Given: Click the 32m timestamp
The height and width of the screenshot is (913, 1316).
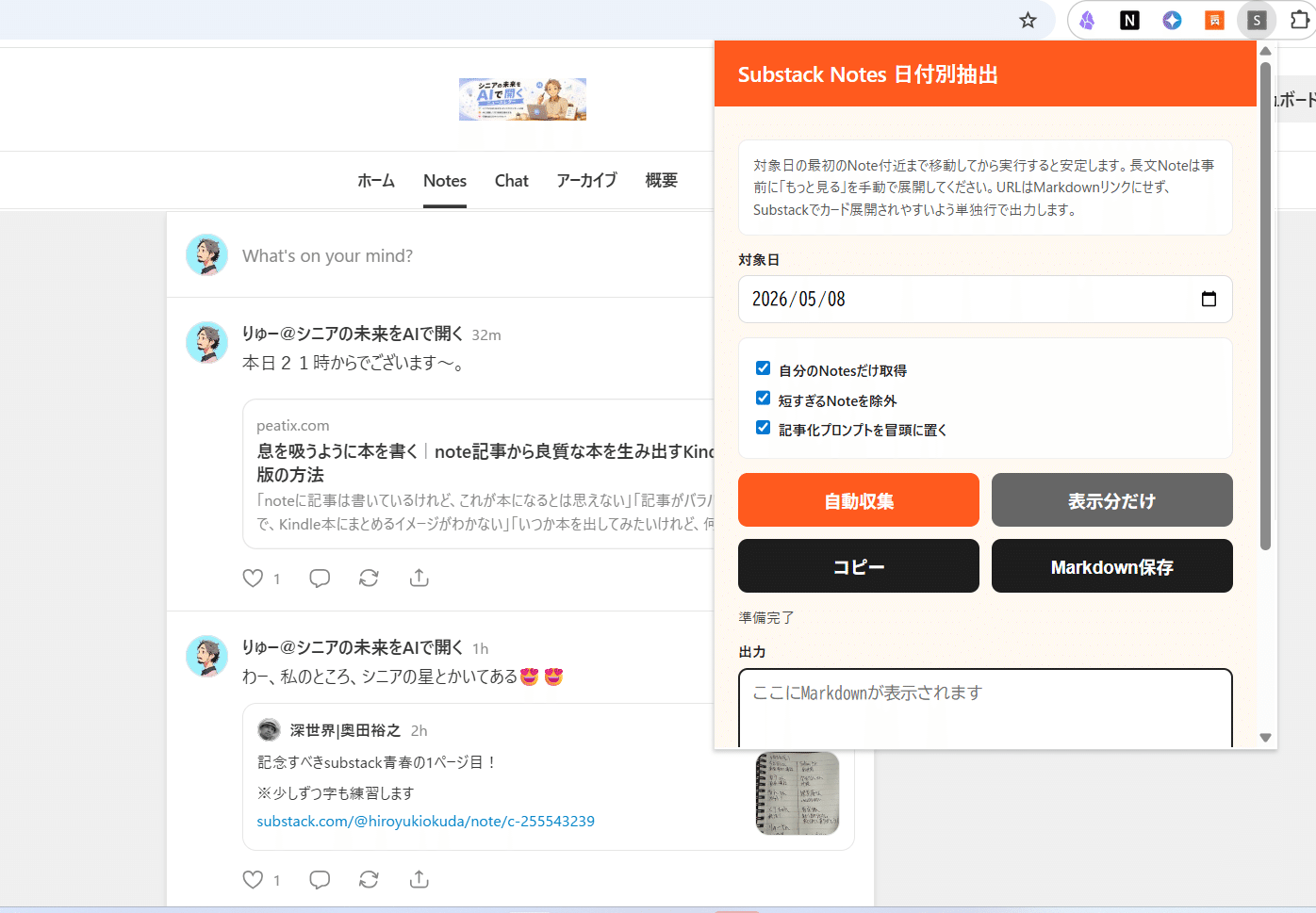Looking at the screenshot, I should tap(486, 334).
